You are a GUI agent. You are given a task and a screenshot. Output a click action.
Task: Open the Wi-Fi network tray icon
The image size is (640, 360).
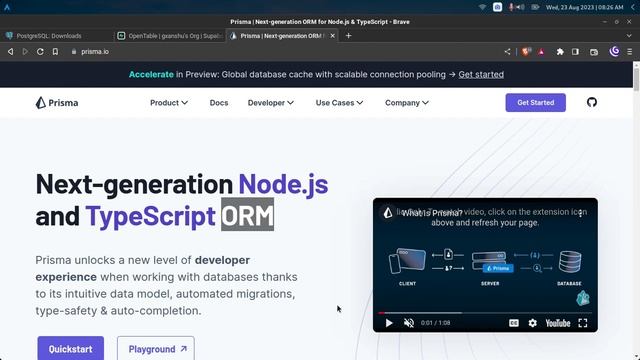482,7
